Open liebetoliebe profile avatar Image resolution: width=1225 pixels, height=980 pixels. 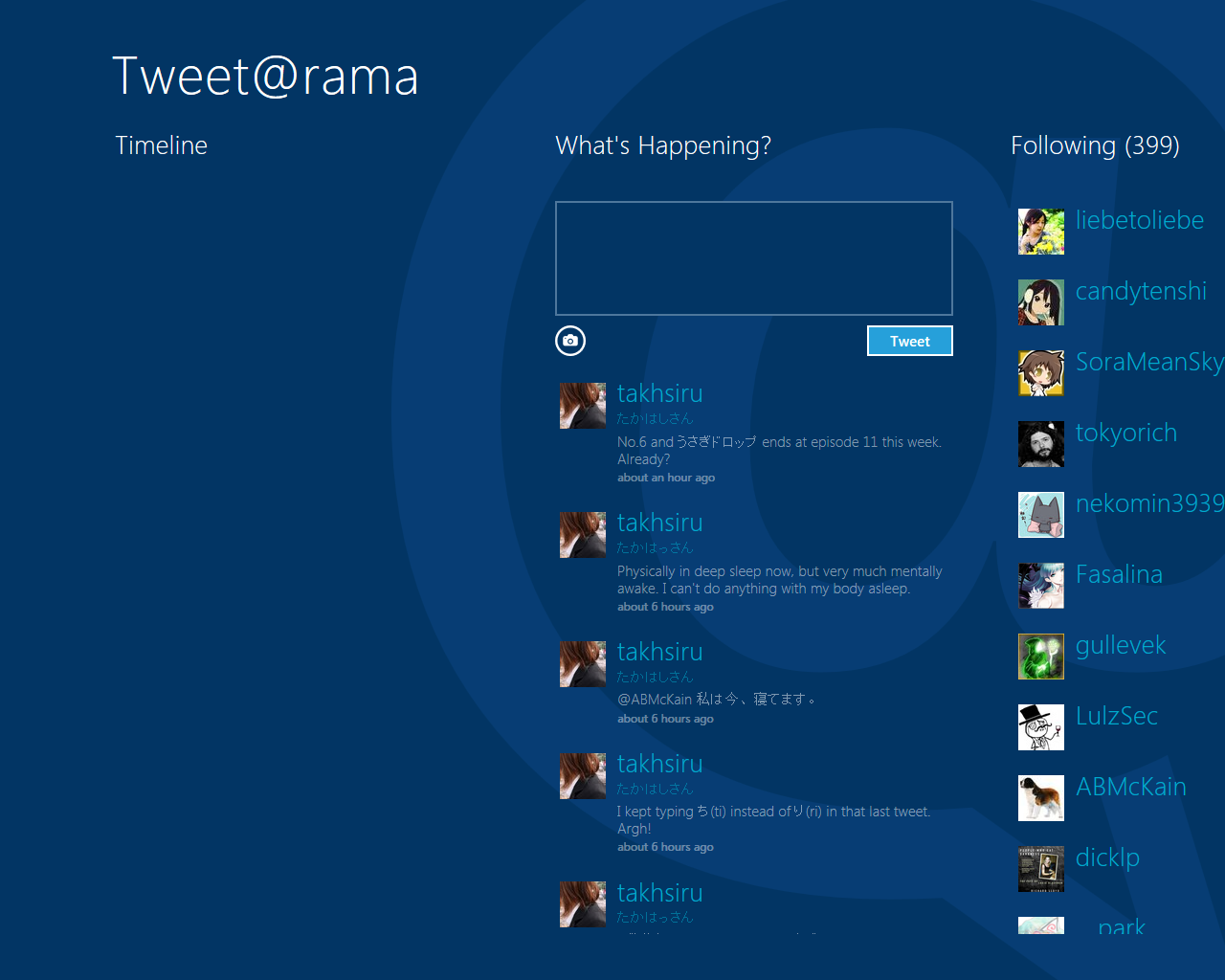click(x=1041, y=232)
